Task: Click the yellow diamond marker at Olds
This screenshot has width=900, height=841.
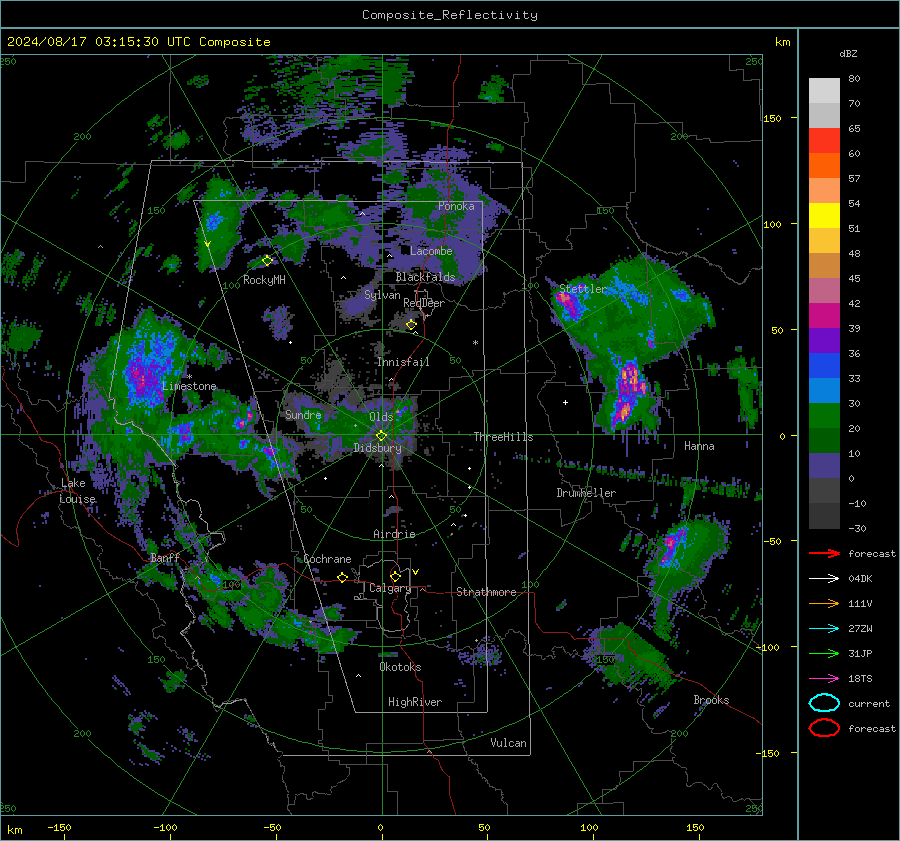Action: click(381, 436)
